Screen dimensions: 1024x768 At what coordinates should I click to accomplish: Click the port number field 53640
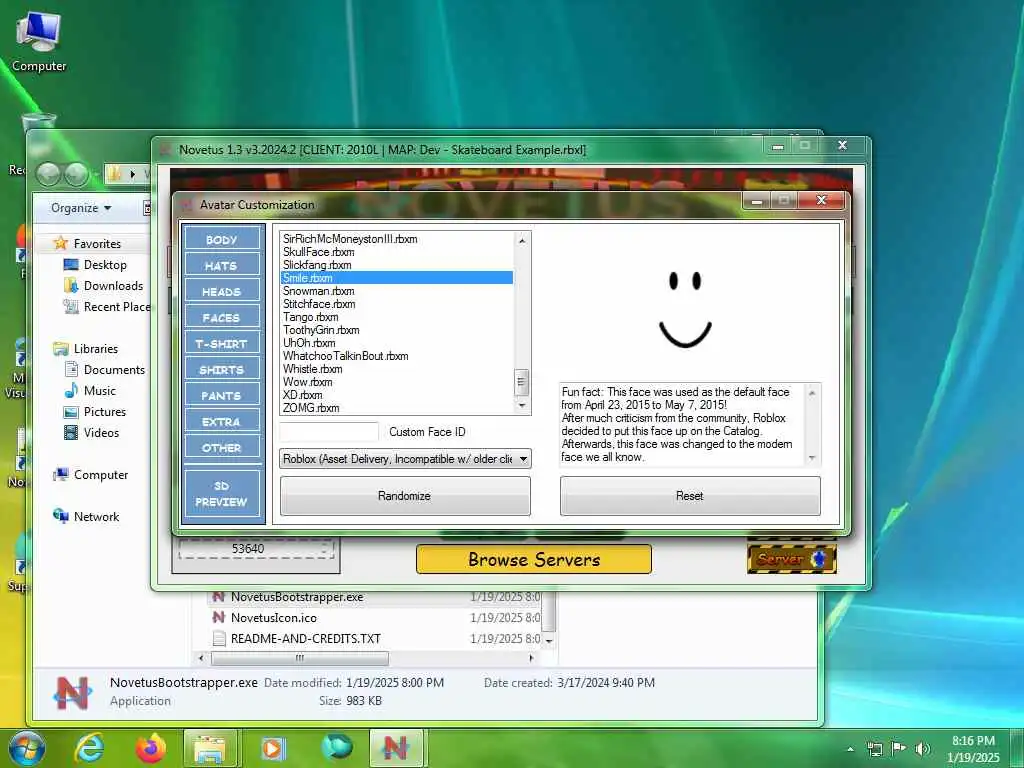click(256, 549)
